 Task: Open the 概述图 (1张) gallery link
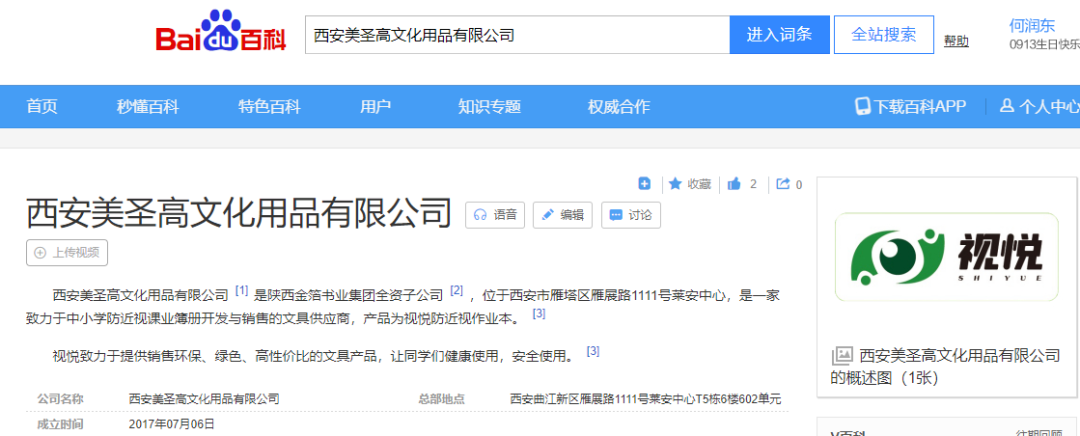coord(945,367)
